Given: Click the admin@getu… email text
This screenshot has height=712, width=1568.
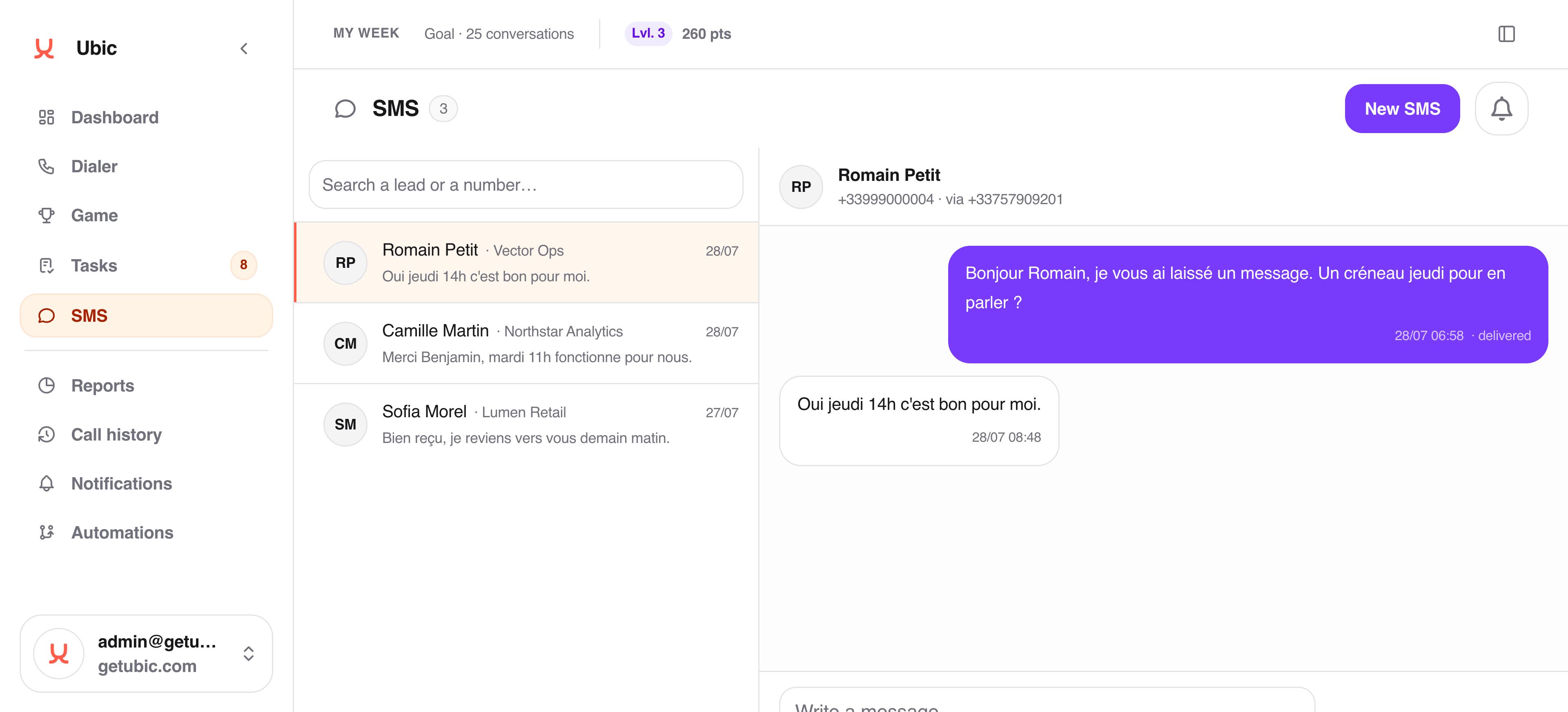Looking at the screenshot, I should (x=157, y=641).
